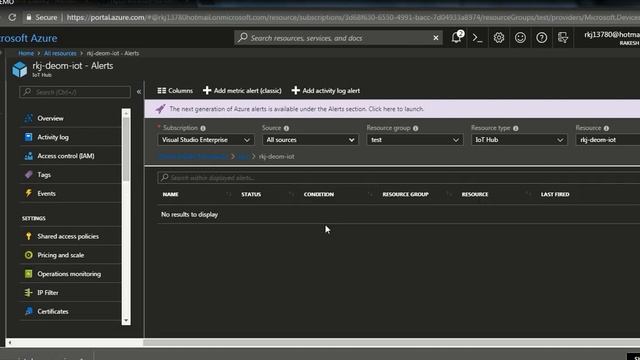Open directory and subscription filter icon
Image resolution: width=640 pixels, height=360 pixels.
point(563,38)
